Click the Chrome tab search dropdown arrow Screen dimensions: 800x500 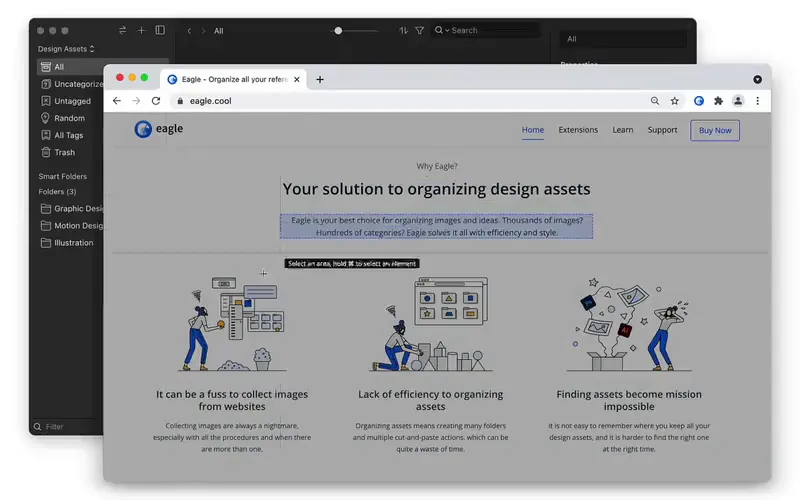pos(757,79)
